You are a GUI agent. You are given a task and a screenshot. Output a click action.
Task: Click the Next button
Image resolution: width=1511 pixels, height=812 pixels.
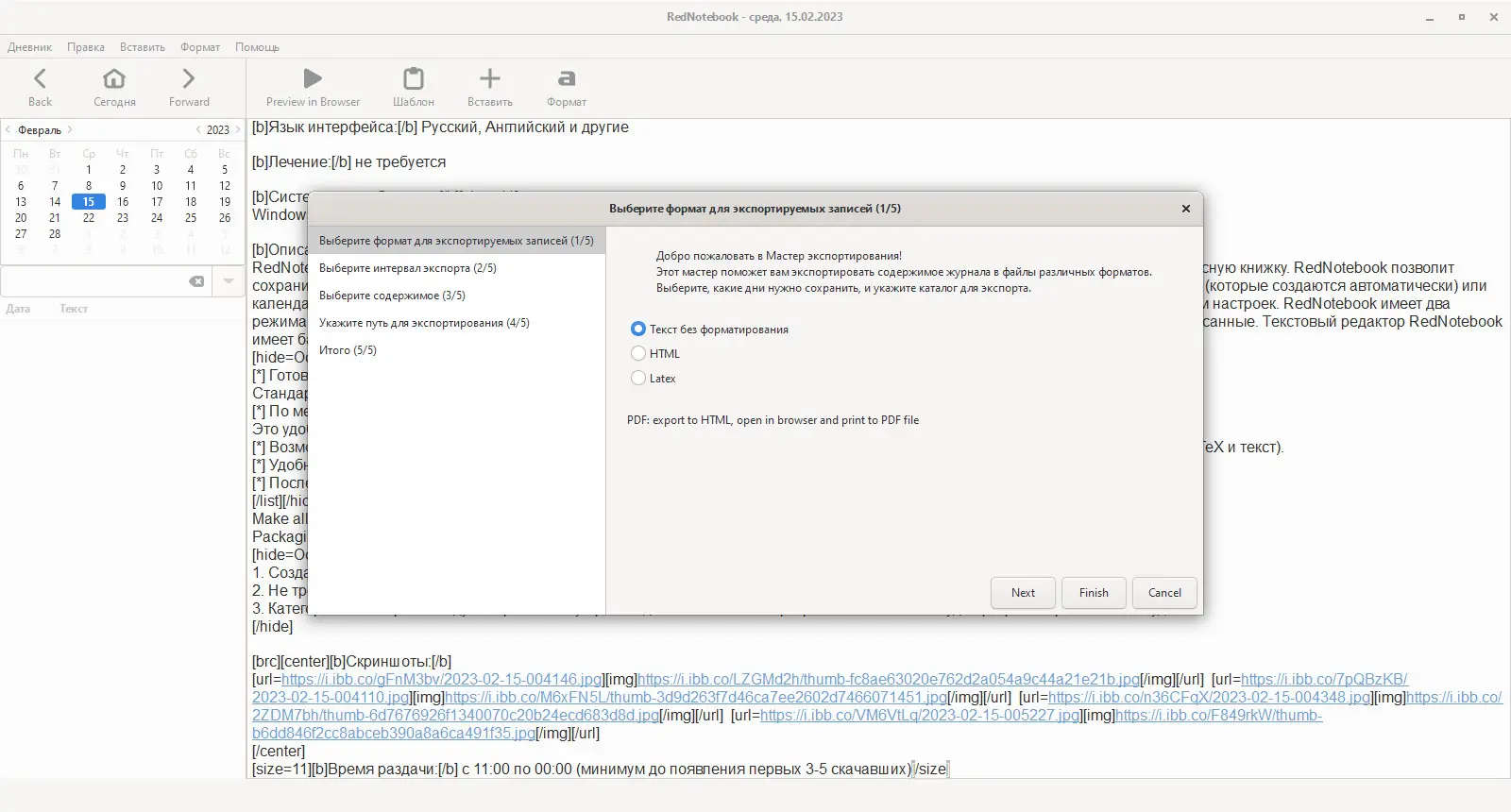pyautogui.click(x=1023, y=593)
